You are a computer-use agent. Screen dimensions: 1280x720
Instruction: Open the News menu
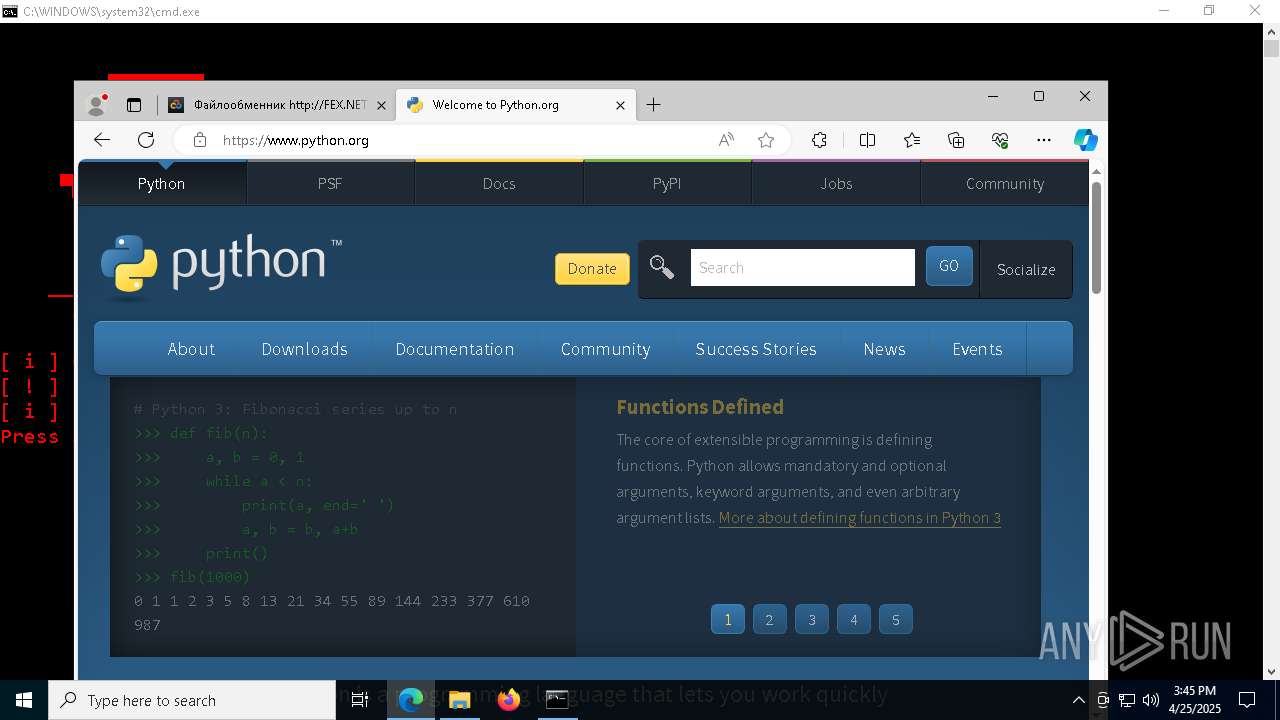885,349
